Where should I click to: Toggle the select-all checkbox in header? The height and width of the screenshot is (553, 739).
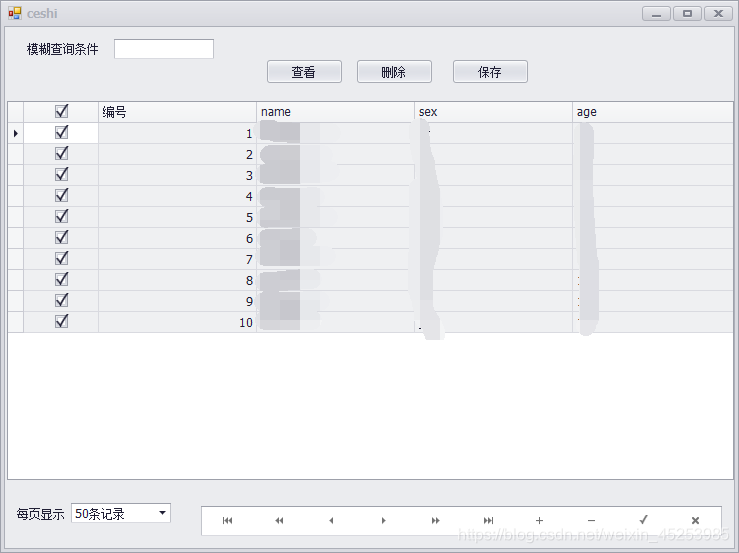coord(62,111)
